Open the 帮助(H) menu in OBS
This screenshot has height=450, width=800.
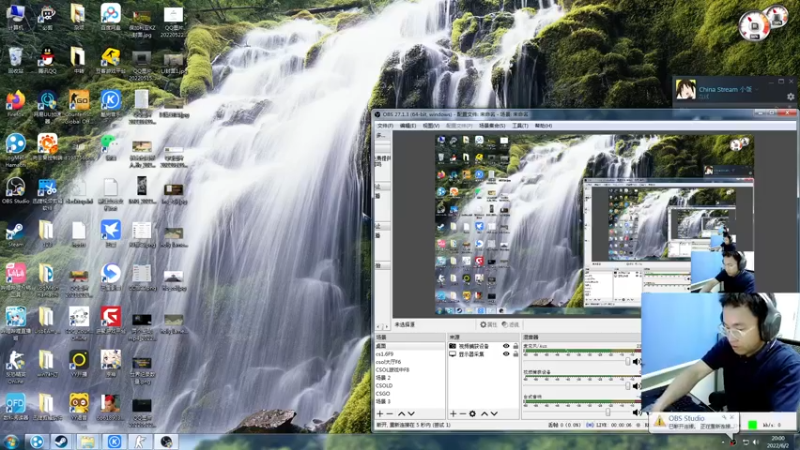tap(543, 126)
